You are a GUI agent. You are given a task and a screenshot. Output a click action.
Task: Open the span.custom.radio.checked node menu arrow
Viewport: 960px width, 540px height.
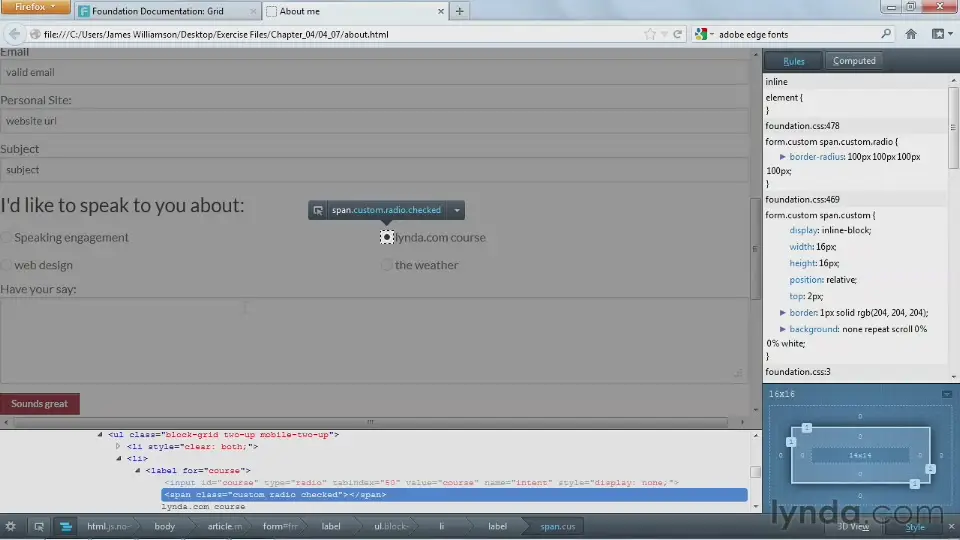tap(457, 210)
